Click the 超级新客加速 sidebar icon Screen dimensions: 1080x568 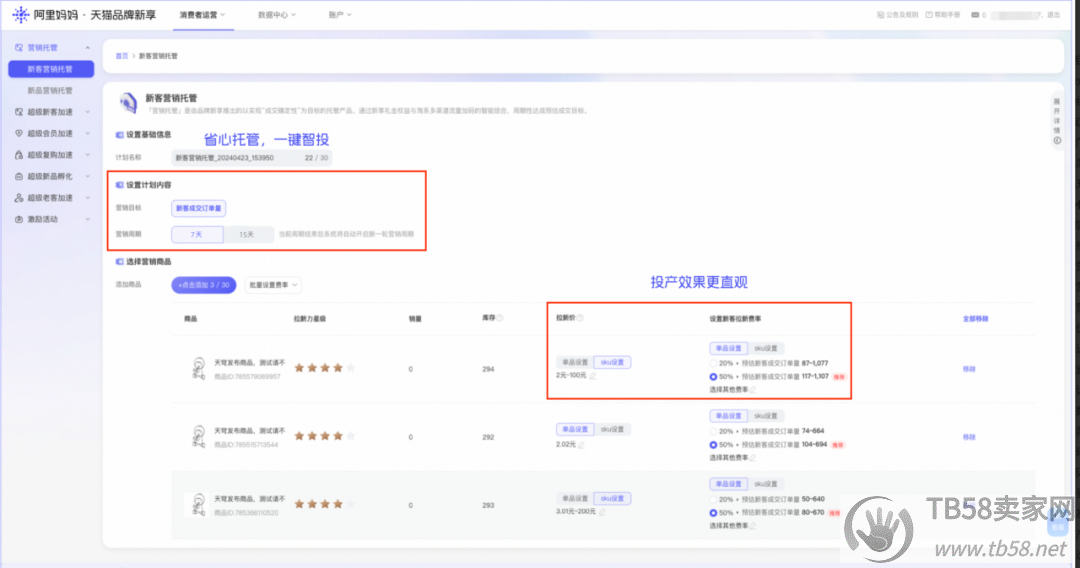19,112
